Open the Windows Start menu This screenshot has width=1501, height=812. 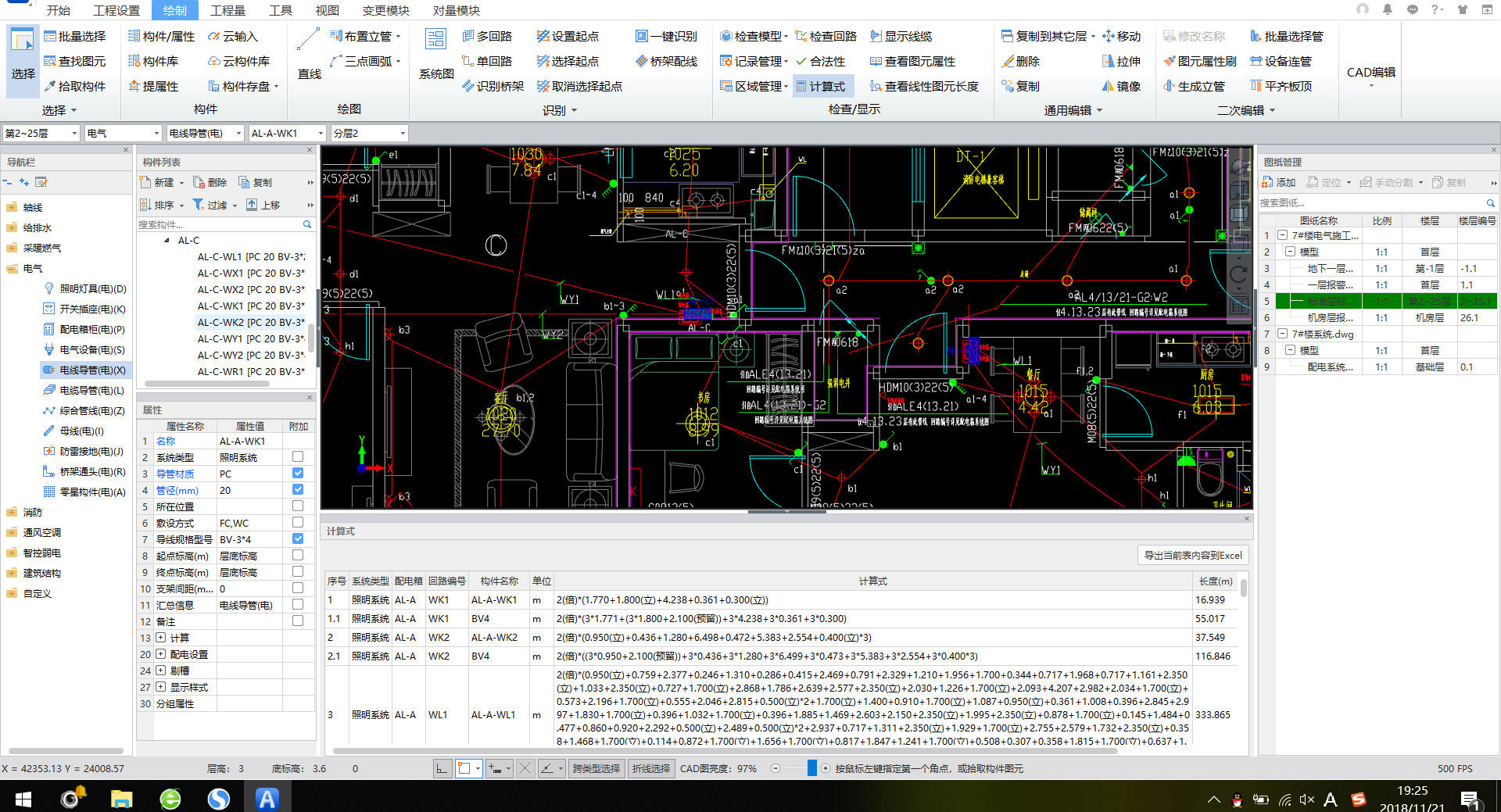(23, 799)
